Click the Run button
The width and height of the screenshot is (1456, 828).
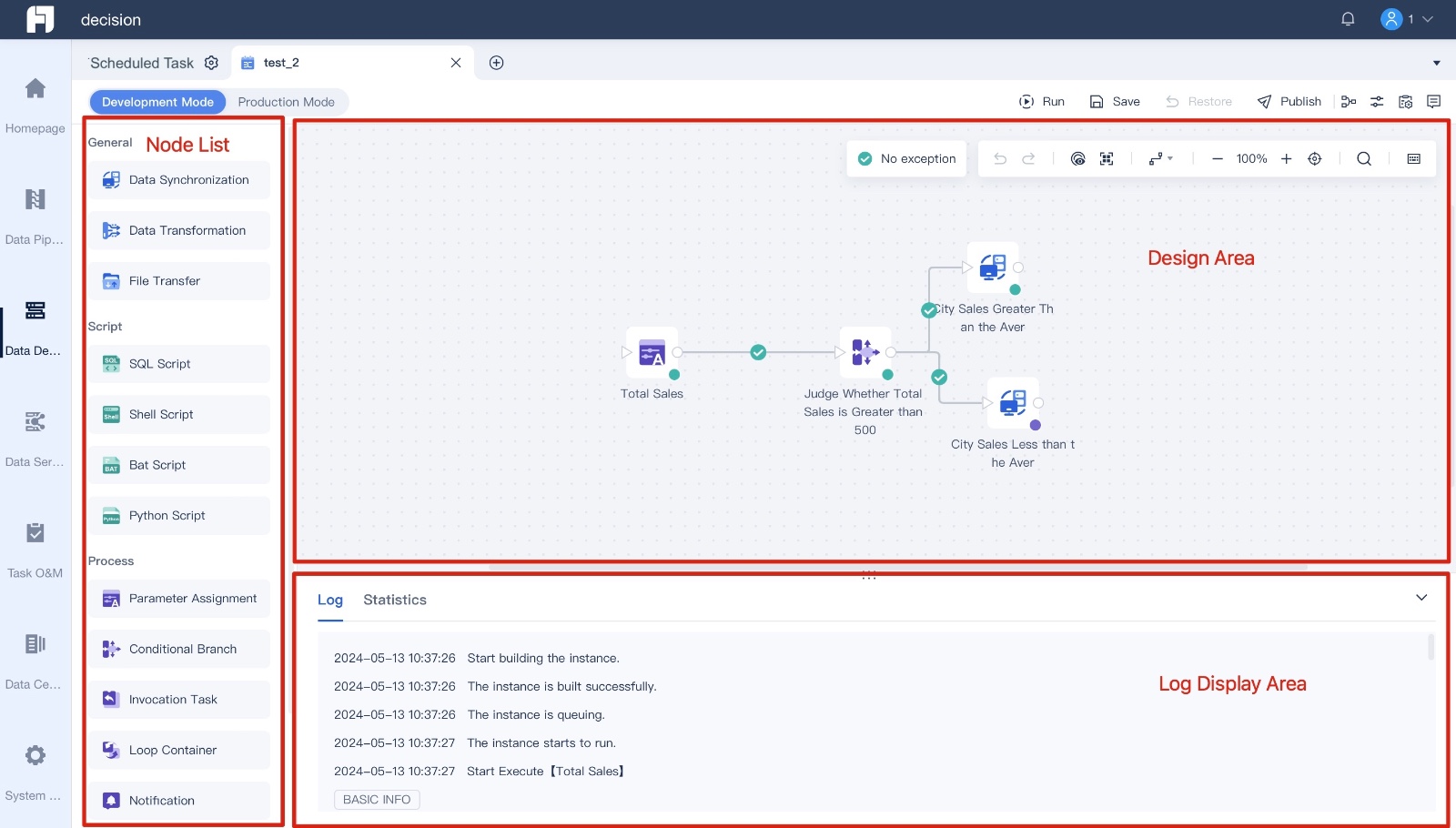(x=1042, y=101)
